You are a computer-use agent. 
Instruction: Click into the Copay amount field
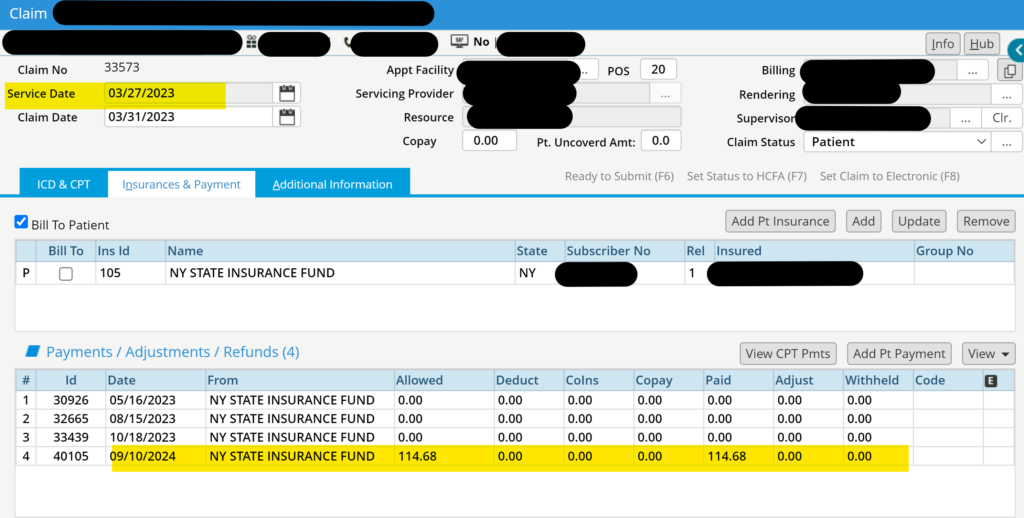pos(488,141)
